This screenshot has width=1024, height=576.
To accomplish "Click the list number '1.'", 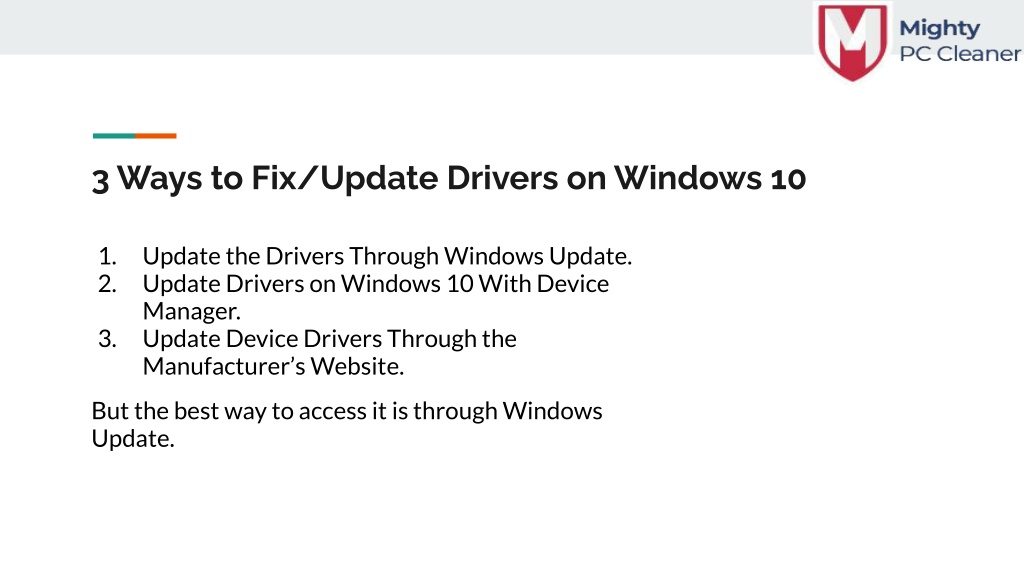I will pyautogui.click(x=108, y=256).
